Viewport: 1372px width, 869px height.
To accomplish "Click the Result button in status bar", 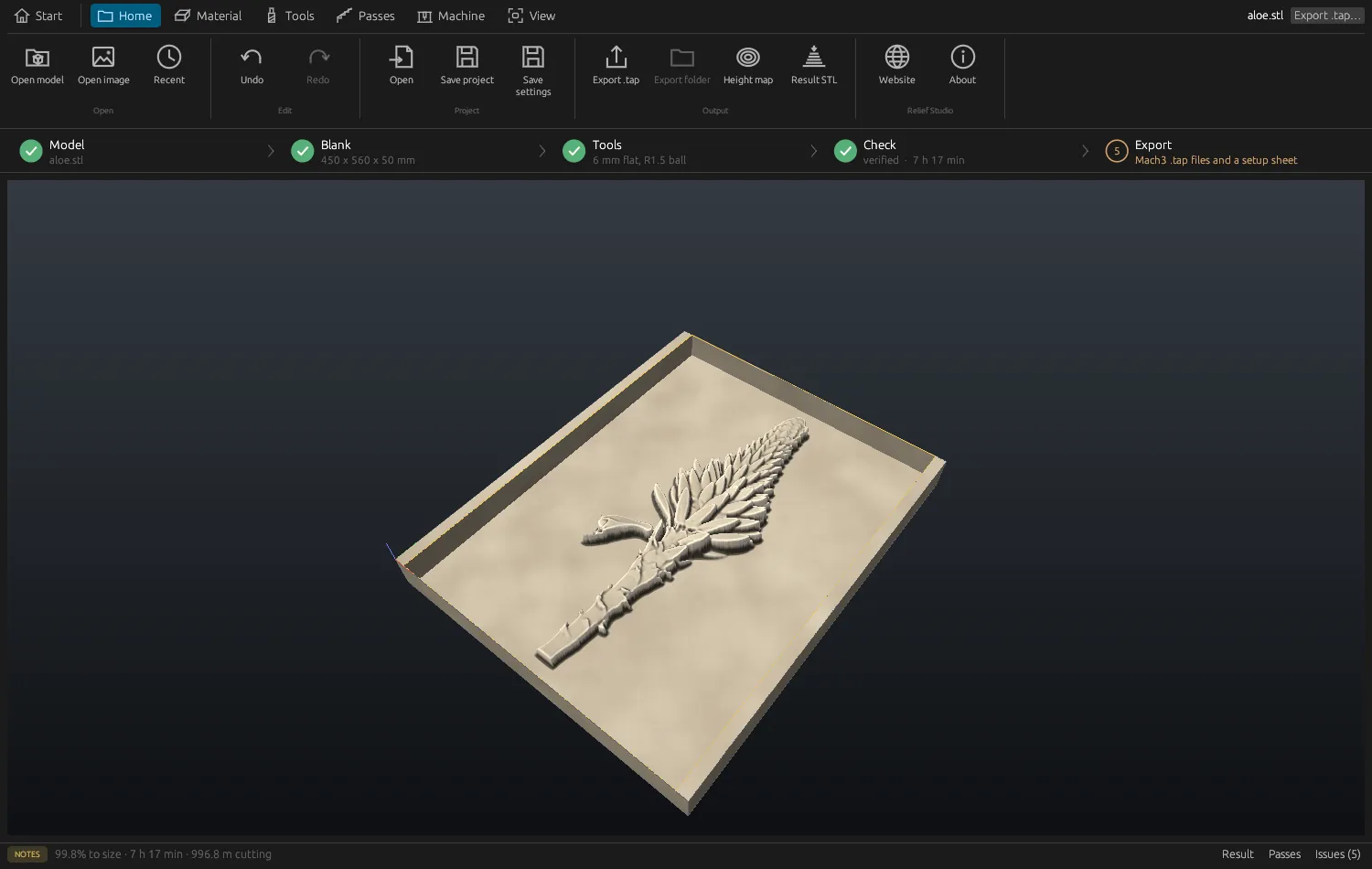I will click(x=1238, y=854).
